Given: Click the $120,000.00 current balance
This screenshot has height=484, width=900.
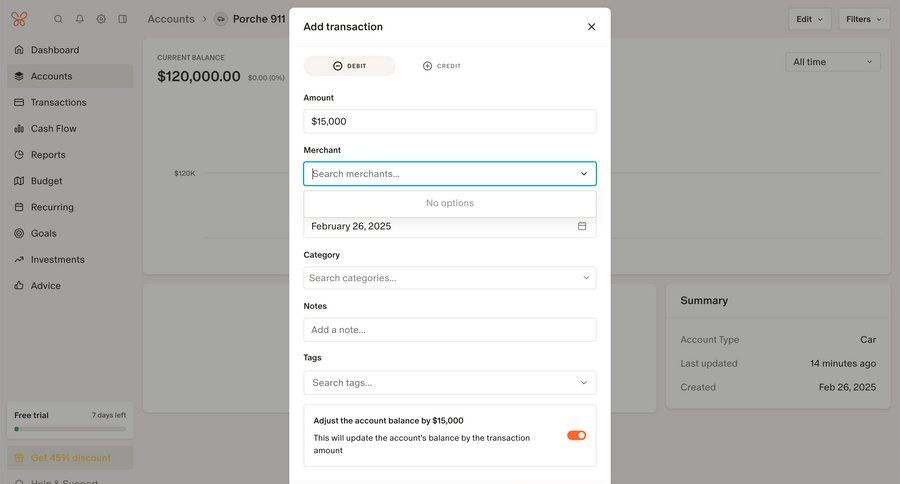Looking at the screenshot, I should (x=199, y=76).
